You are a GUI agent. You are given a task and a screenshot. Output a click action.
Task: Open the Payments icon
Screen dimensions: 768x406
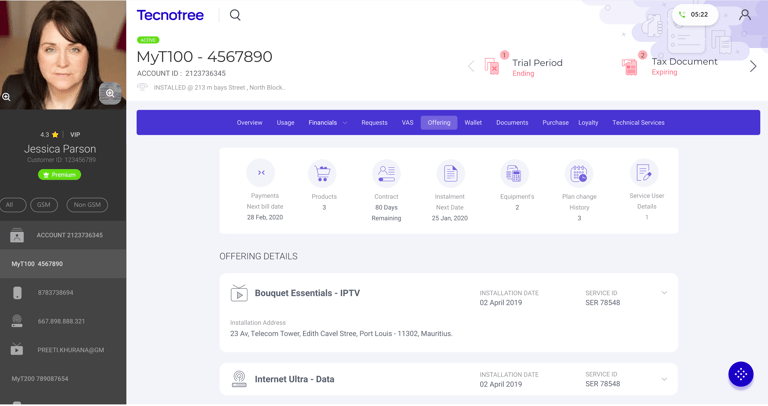261,173
